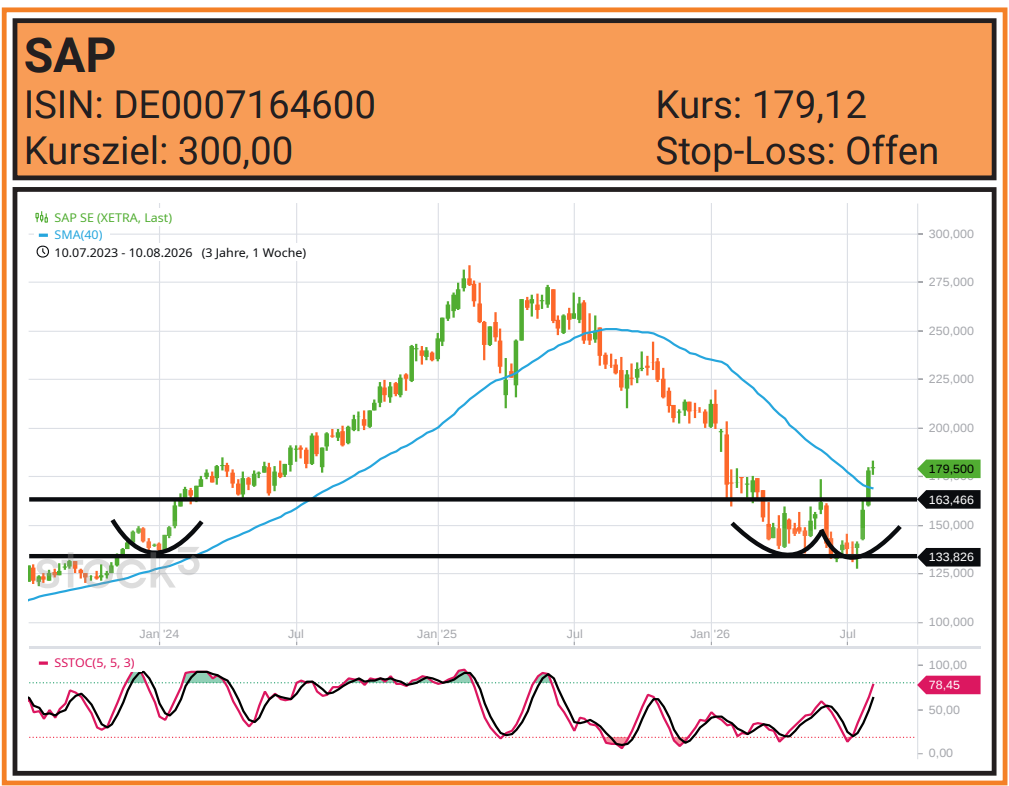The image size is (1009, 786).
Task: Click the 200,000 price axis label
Action: (950, 428)
